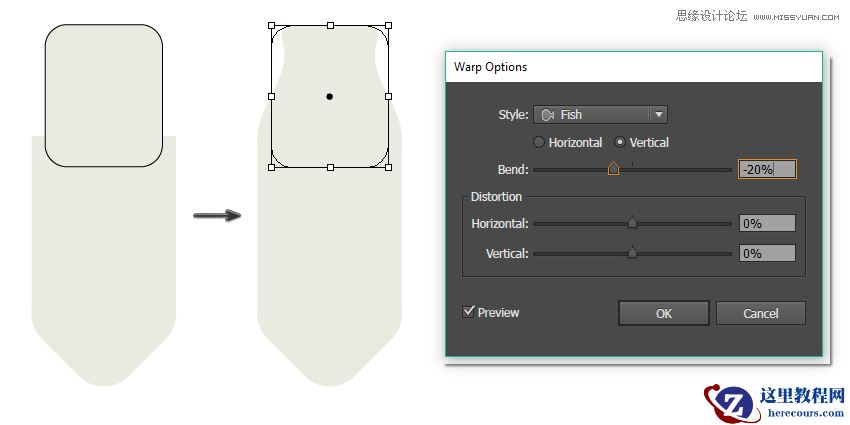
Task: Click the left-middle bounding box handle
Action: (x=272, y=96)
